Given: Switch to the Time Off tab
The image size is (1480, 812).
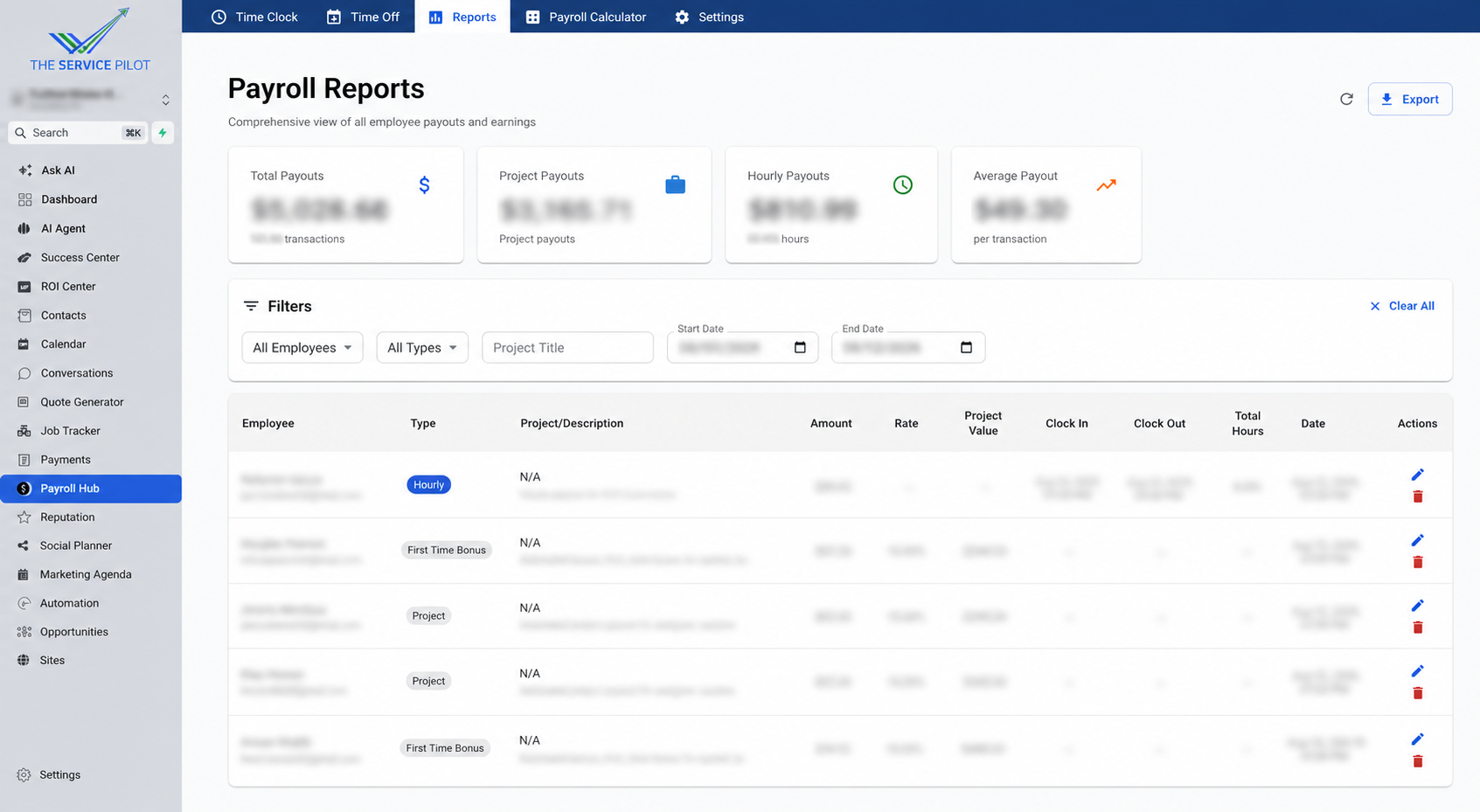Looking at the screenshot, I should coord(363,17).
